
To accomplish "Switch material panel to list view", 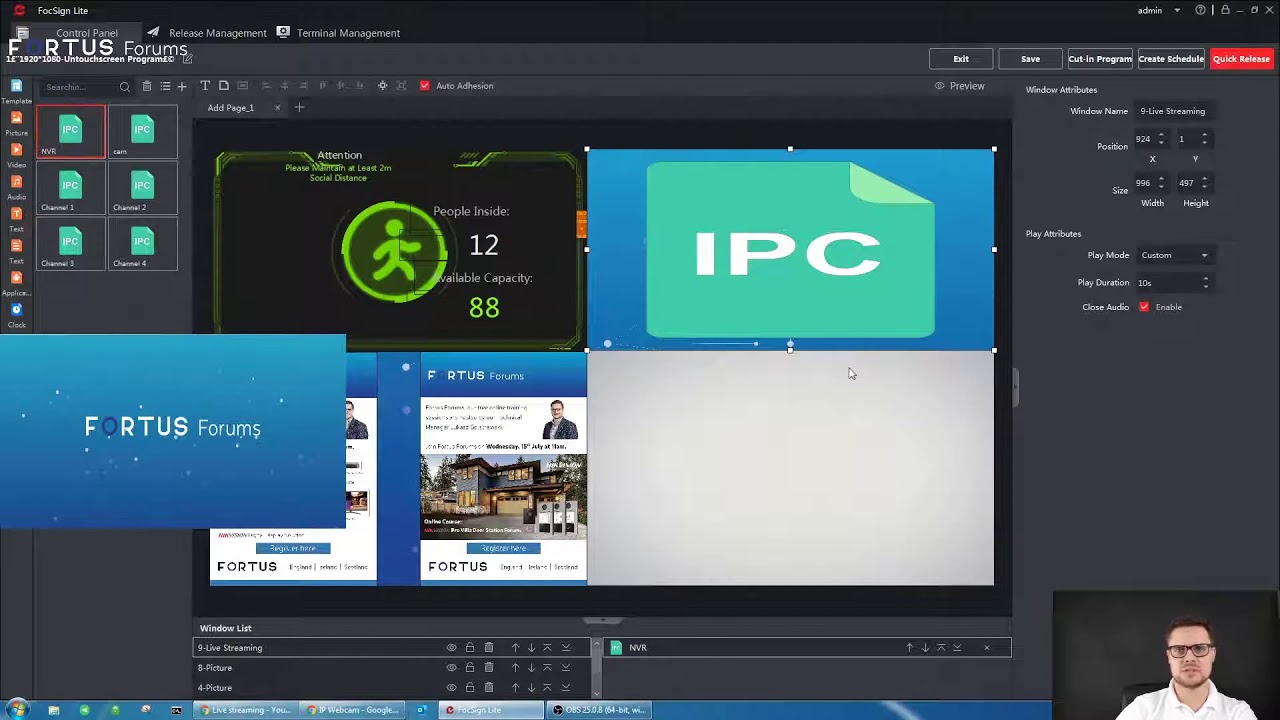I will click(165, 86).
